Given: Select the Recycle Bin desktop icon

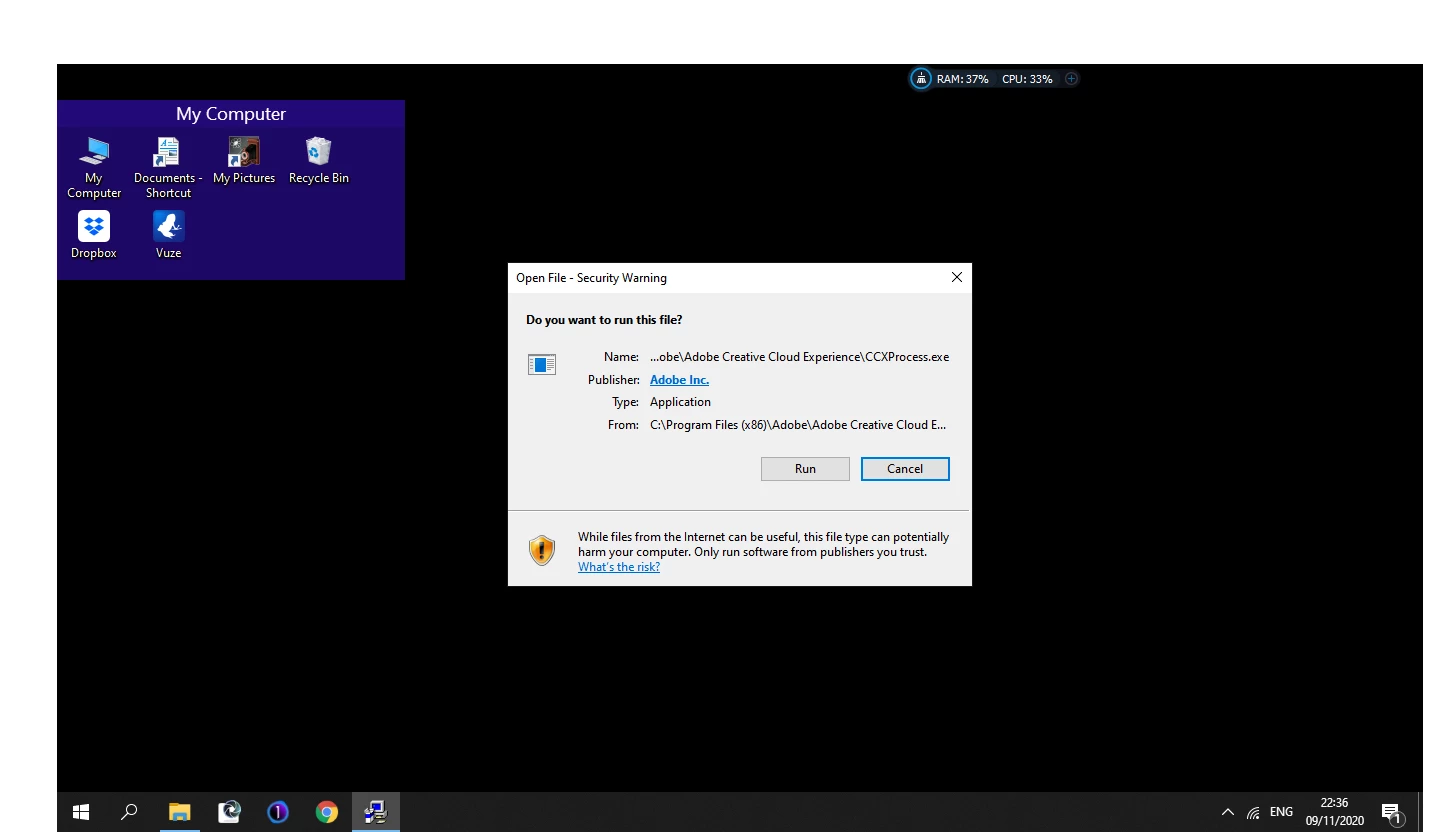Looking at the screenshot, I should pos(319,161).
